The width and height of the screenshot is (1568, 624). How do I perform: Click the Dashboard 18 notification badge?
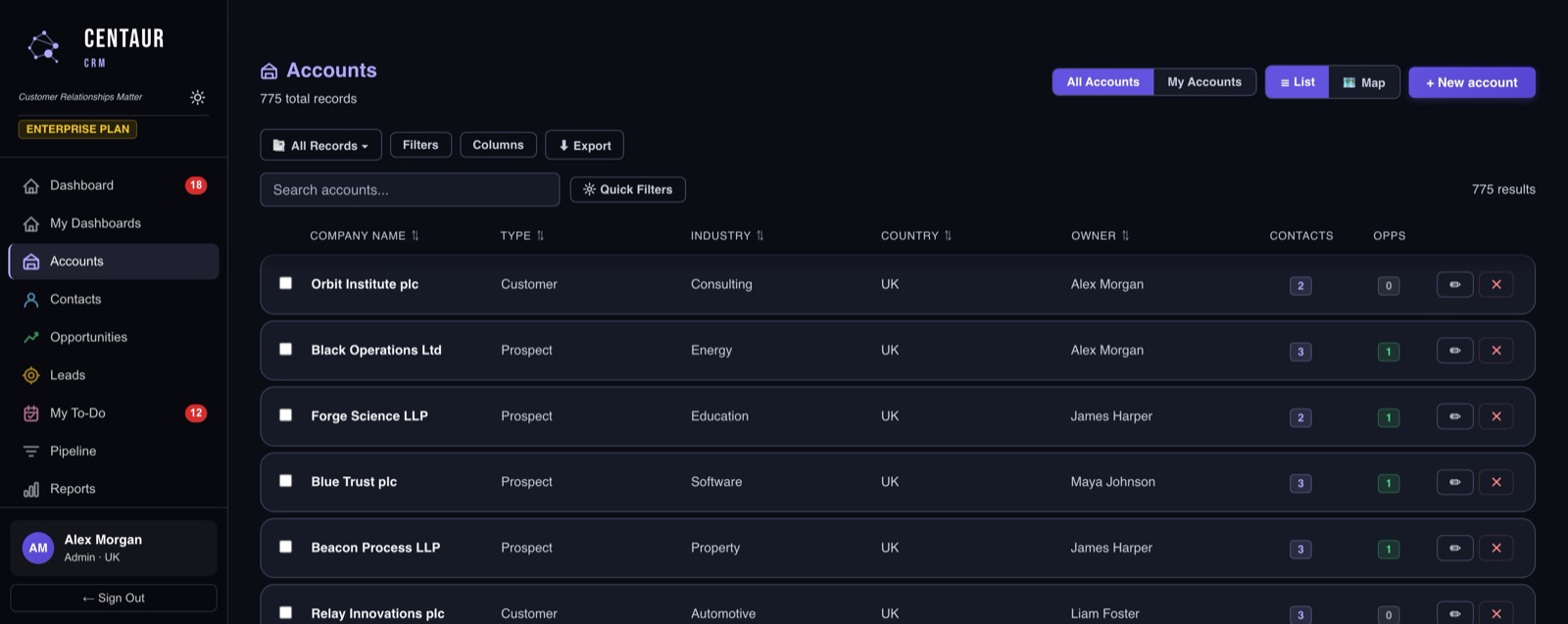pos(196,185)
